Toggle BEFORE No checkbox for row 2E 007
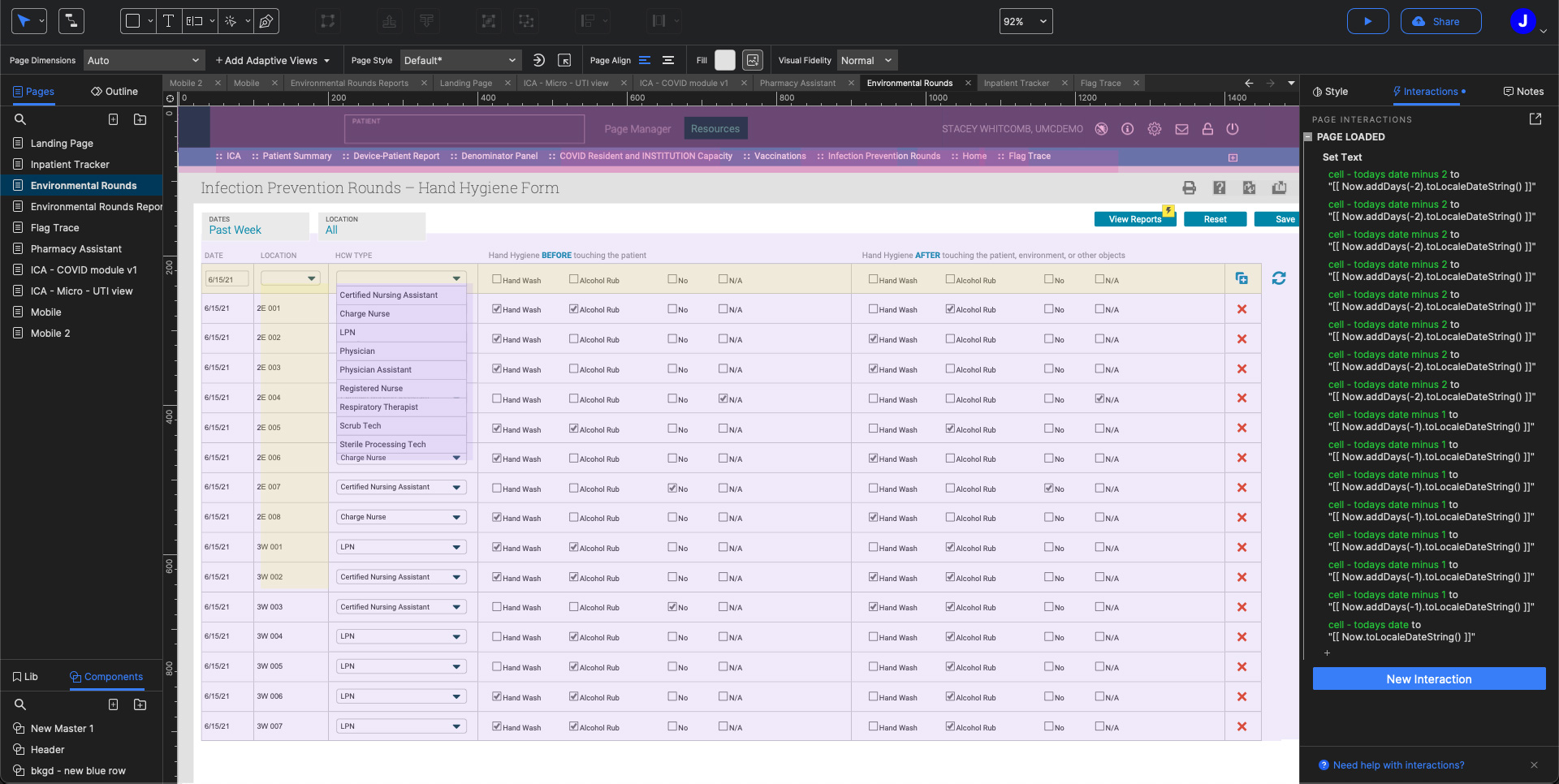 coord(672,488)
